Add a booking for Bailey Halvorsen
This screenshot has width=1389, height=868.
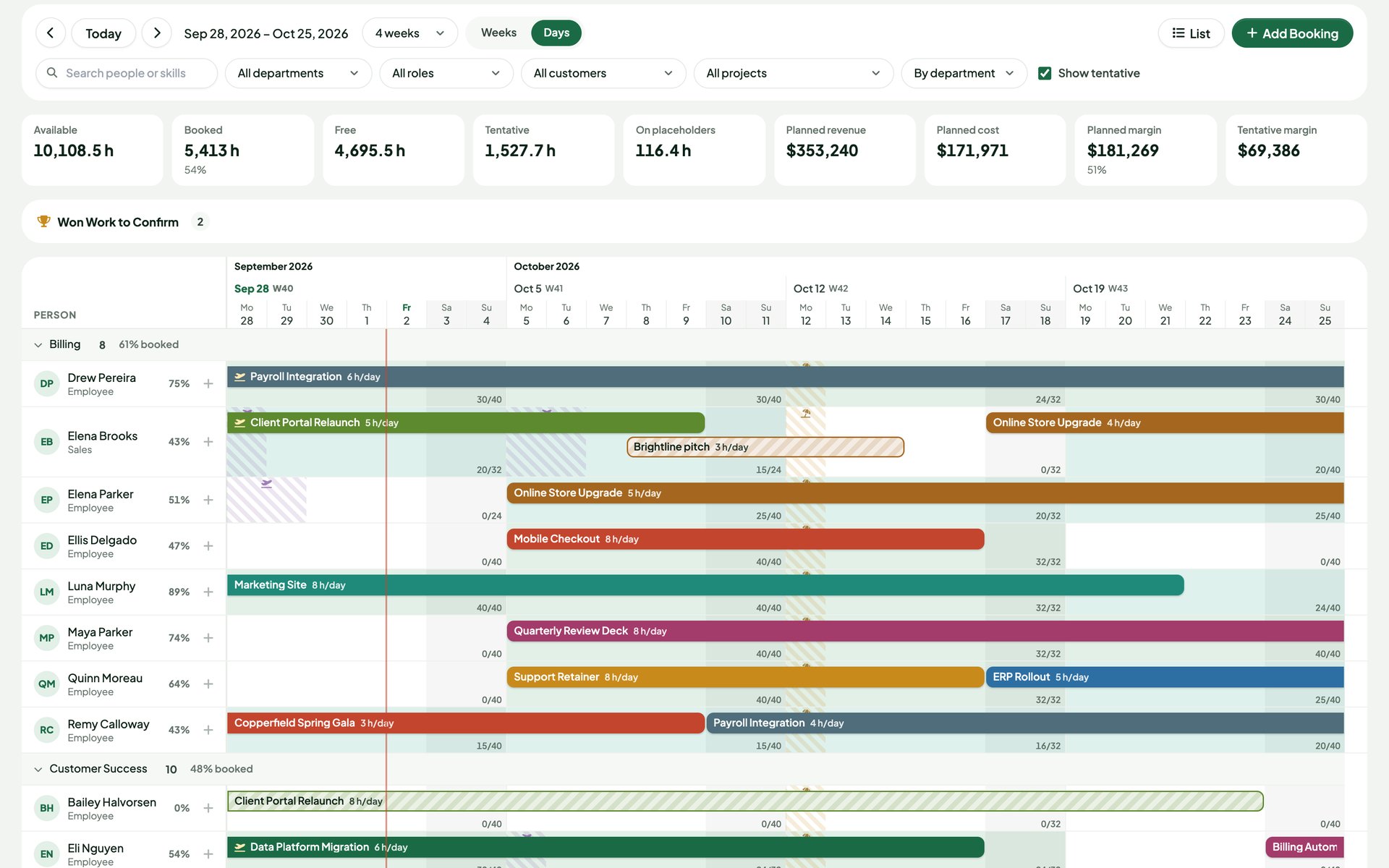pyautogui.click(x=208, y=808)
